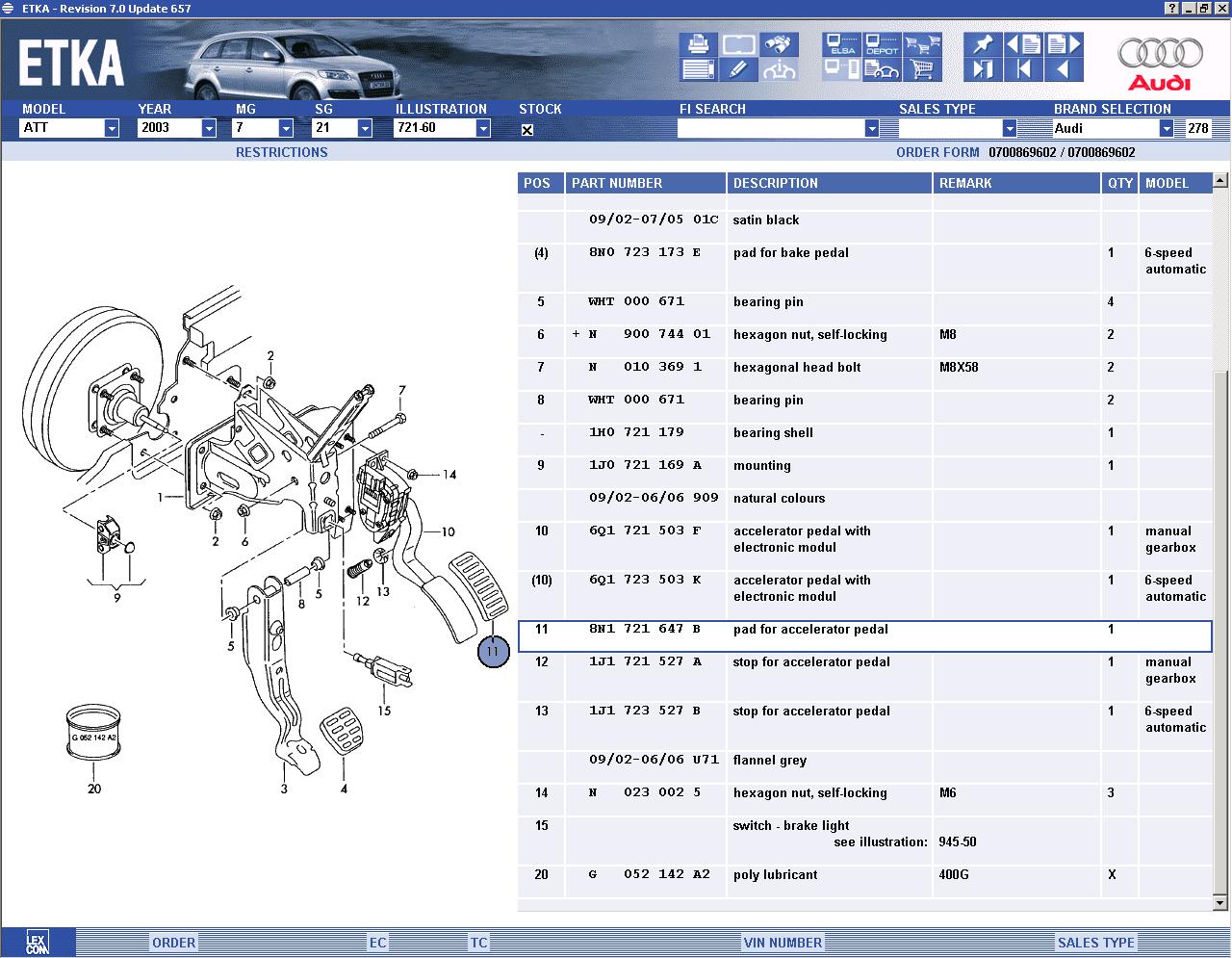Click the printer icon in the toolbar
This screenshot has height=958, width=1232.
tap(698, 44)
